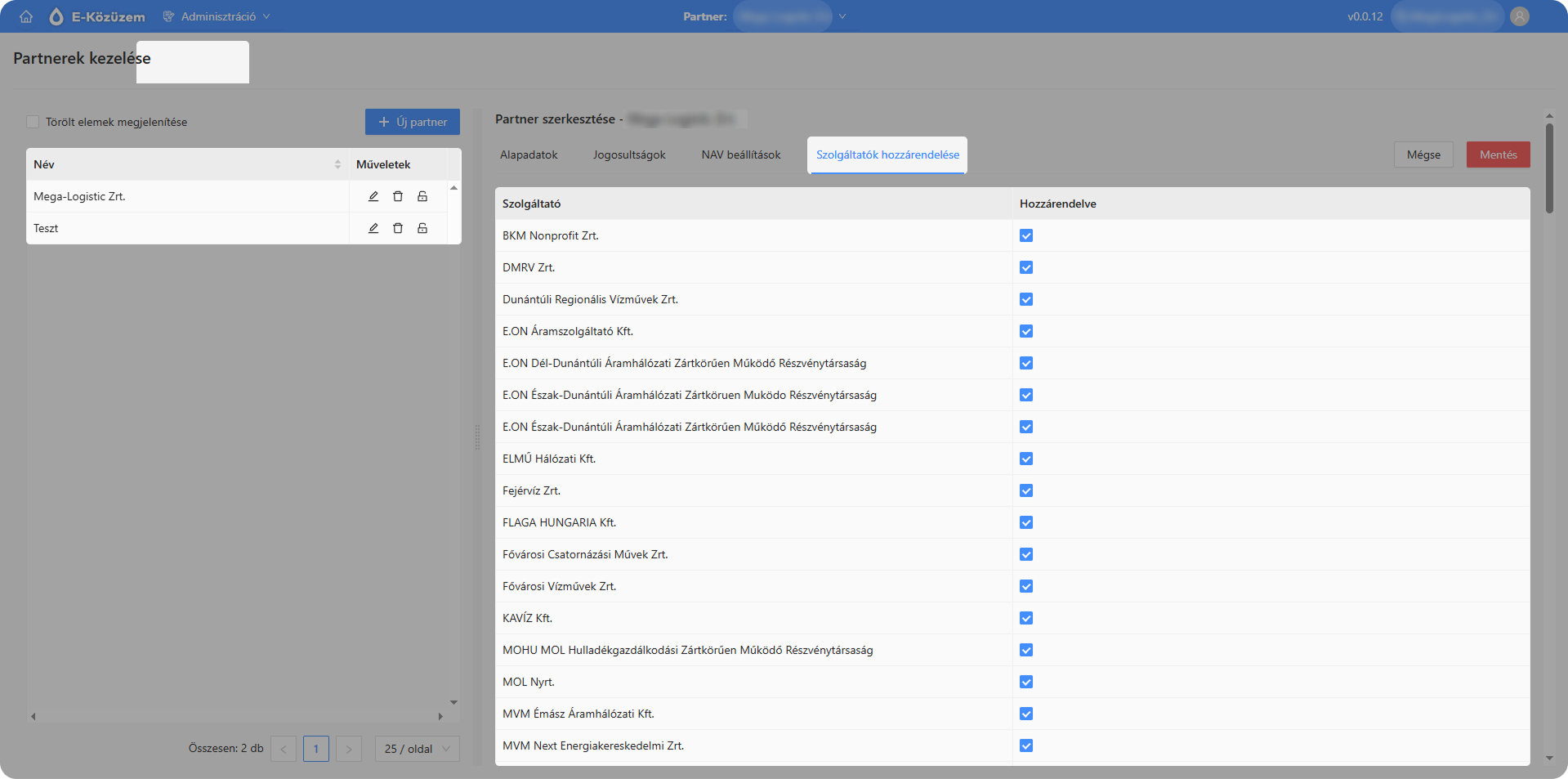The height and width of the screenshot is (779, 1568).
Task: Click the E-Közüzem water drop logo
Action: (56, 16)
